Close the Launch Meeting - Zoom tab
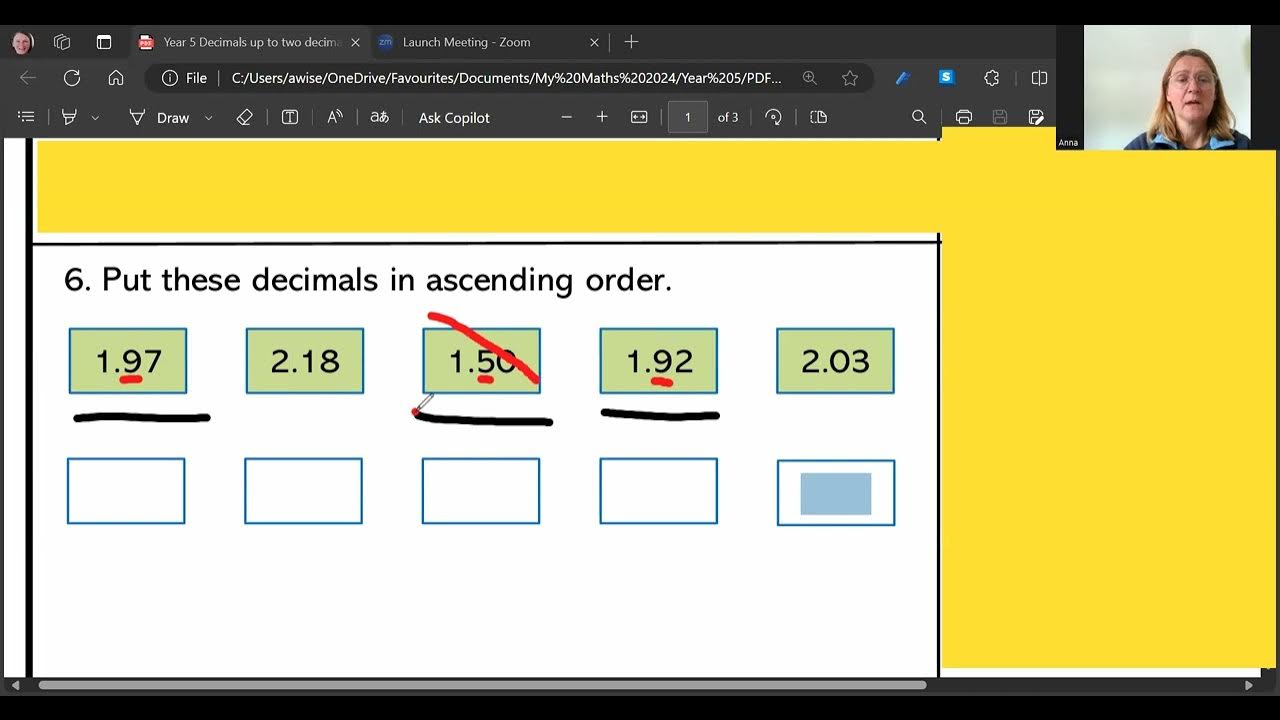1280x720 pixels. click(594, 42)
